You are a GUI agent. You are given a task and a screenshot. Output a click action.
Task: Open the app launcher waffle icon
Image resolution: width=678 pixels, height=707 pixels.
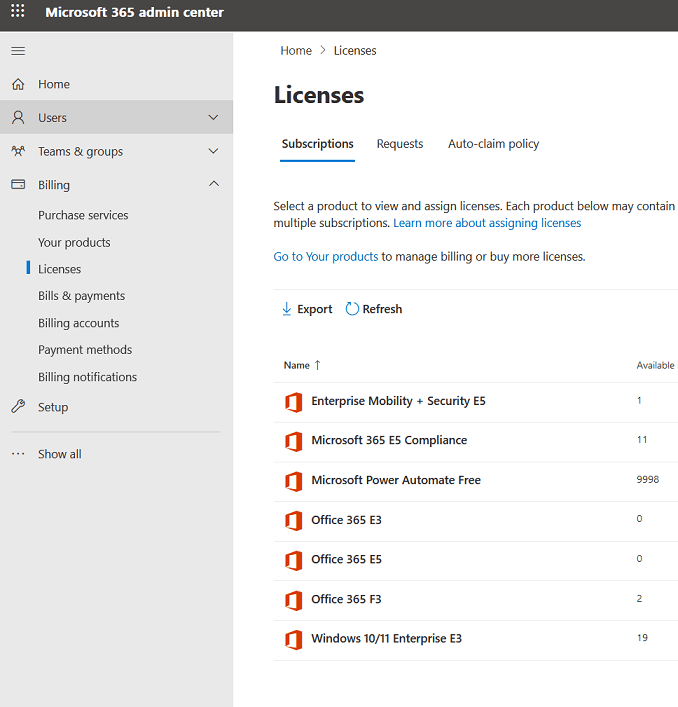click(18, 10)
